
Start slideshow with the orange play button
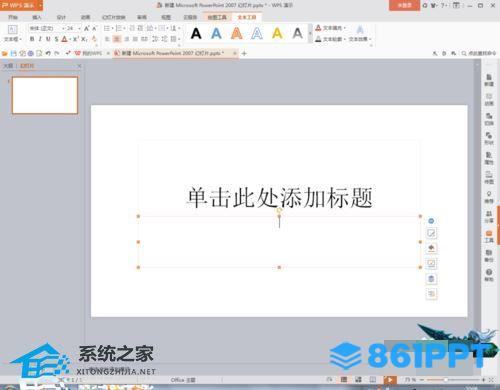tap(390, 380)
